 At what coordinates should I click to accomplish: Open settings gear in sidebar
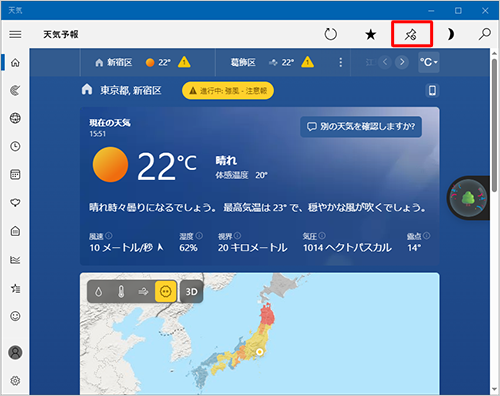(15, 381)
